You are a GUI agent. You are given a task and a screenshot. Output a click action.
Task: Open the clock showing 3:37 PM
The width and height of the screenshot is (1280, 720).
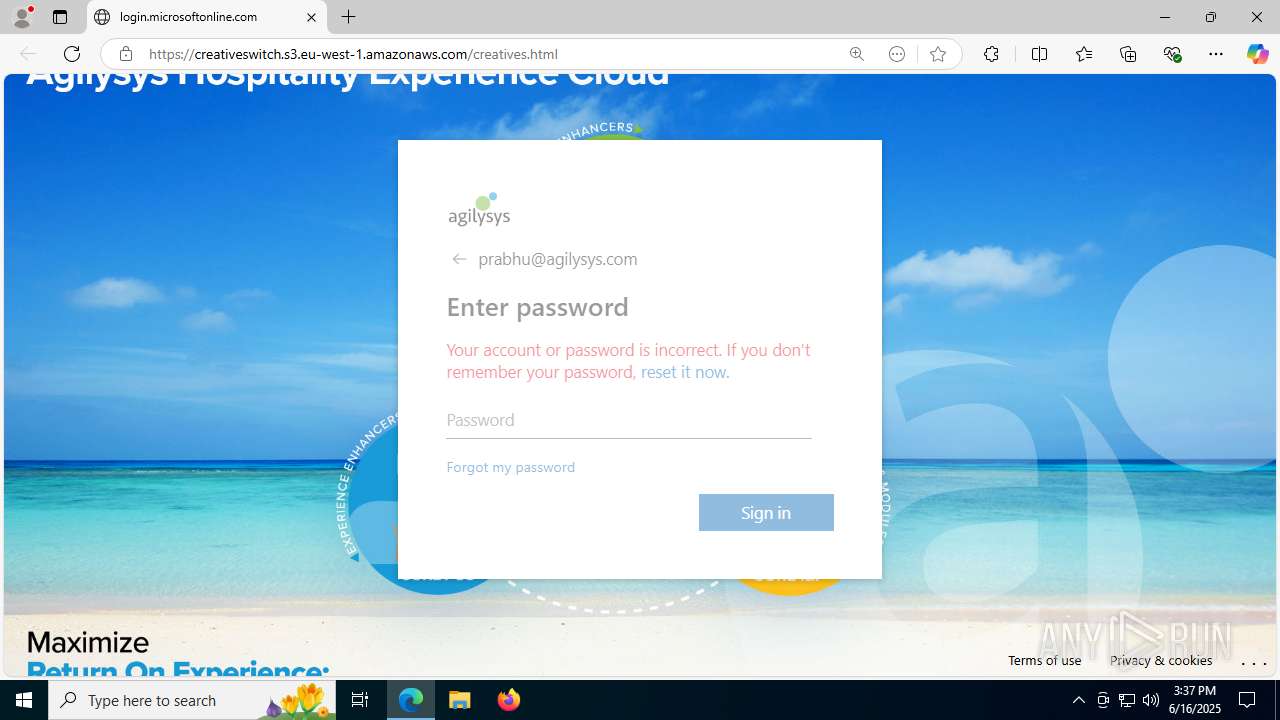[1194, 700]
